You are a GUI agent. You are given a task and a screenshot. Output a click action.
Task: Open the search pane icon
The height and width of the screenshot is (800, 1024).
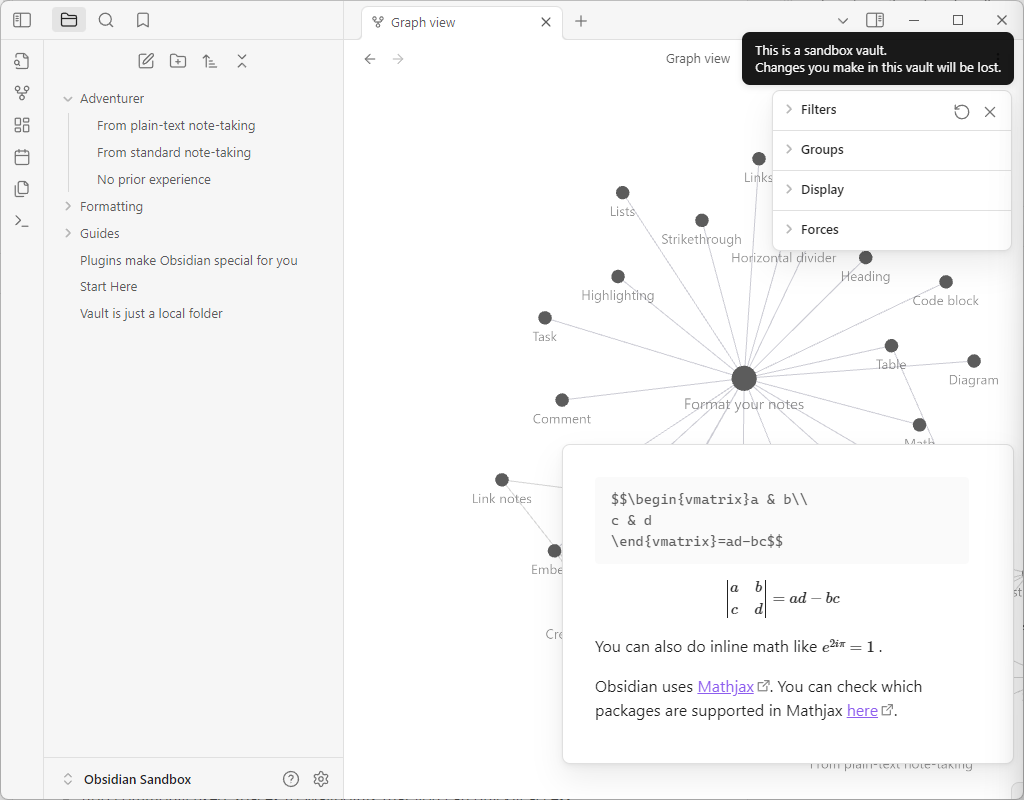(x=106, y=20)
